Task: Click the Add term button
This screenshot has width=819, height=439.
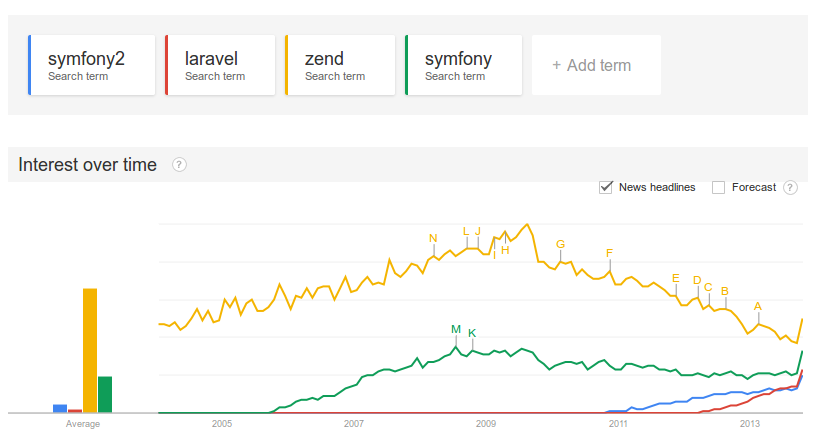Action: pyautogui.click(x=596, y=65)
